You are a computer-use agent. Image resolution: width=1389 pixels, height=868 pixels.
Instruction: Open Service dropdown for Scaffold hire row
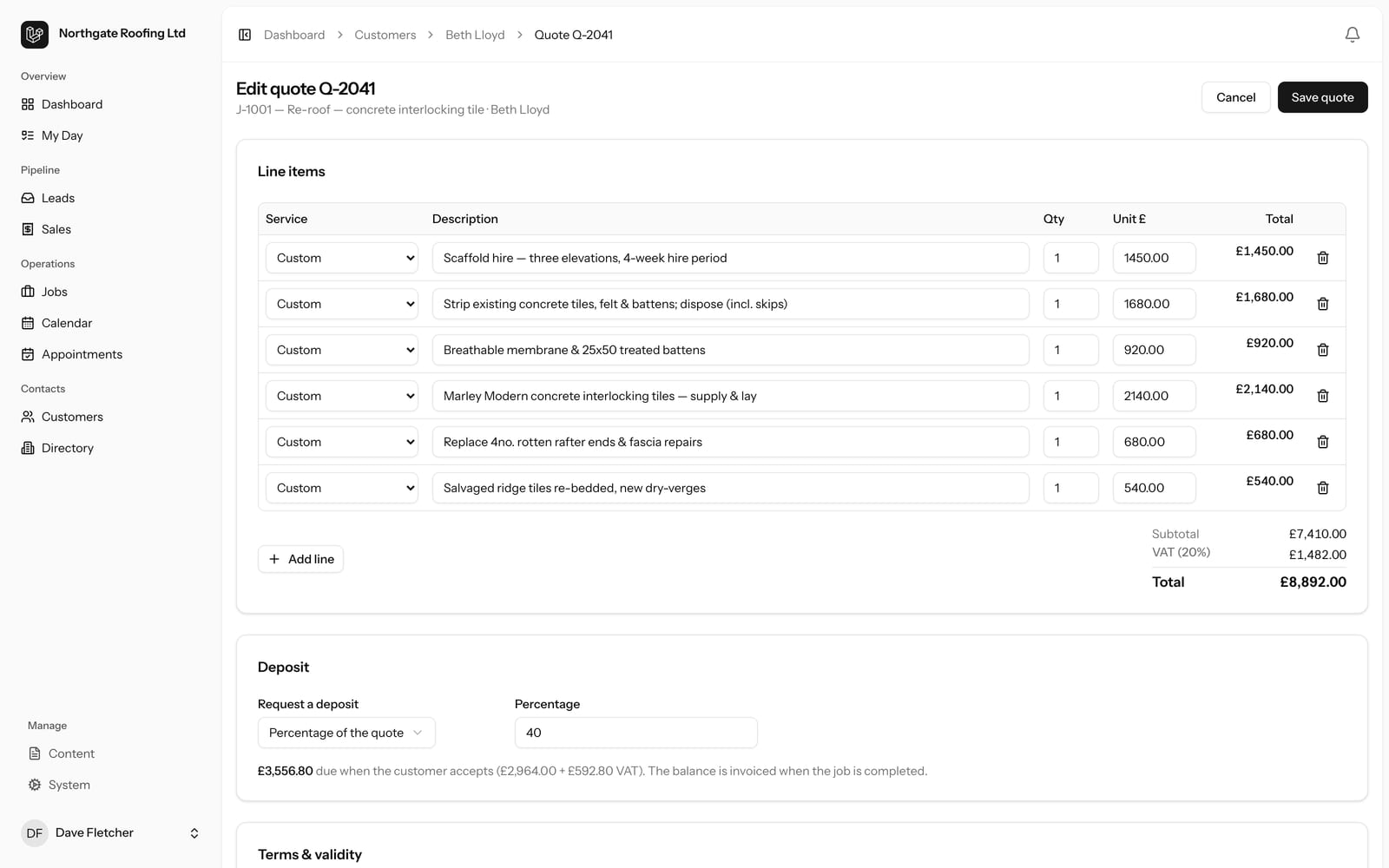coord(342,258)
